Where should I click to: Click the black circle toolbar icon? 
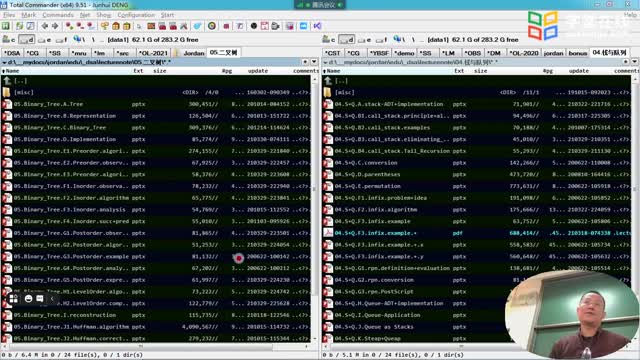pyautogui.click(x=253, y=26)
